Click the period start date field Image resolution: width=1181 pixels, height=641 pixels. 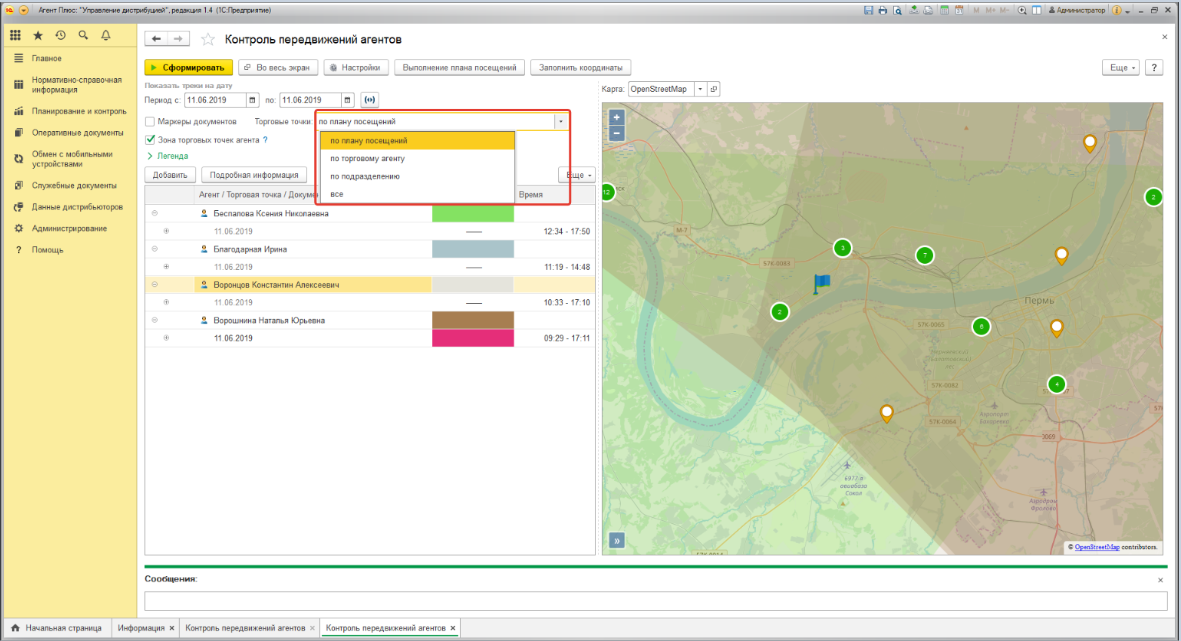point(215,100)
